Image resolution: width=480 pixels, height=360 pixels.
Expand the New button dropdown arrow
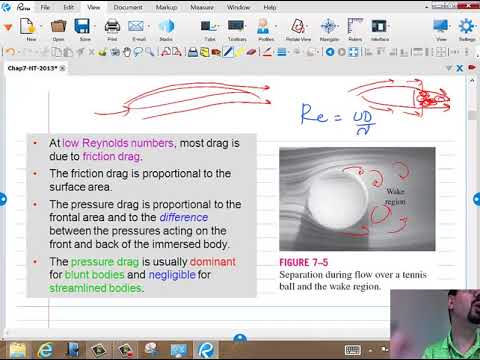[x=41, y=26]
